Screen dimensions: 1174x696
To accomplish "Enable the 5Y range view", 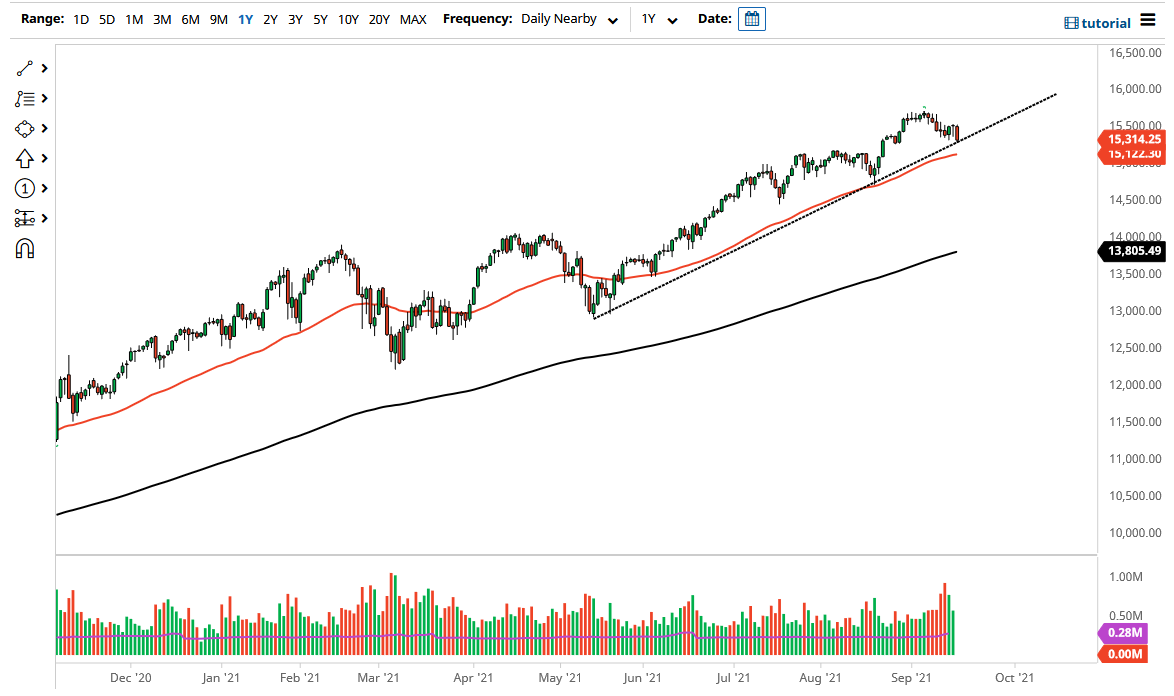I will tap(320, 18).
